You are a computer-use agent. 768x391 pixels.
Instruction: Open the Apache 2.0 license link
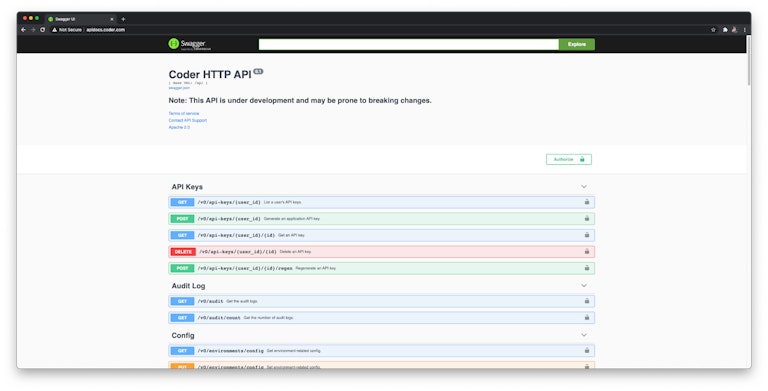(179, 127)
